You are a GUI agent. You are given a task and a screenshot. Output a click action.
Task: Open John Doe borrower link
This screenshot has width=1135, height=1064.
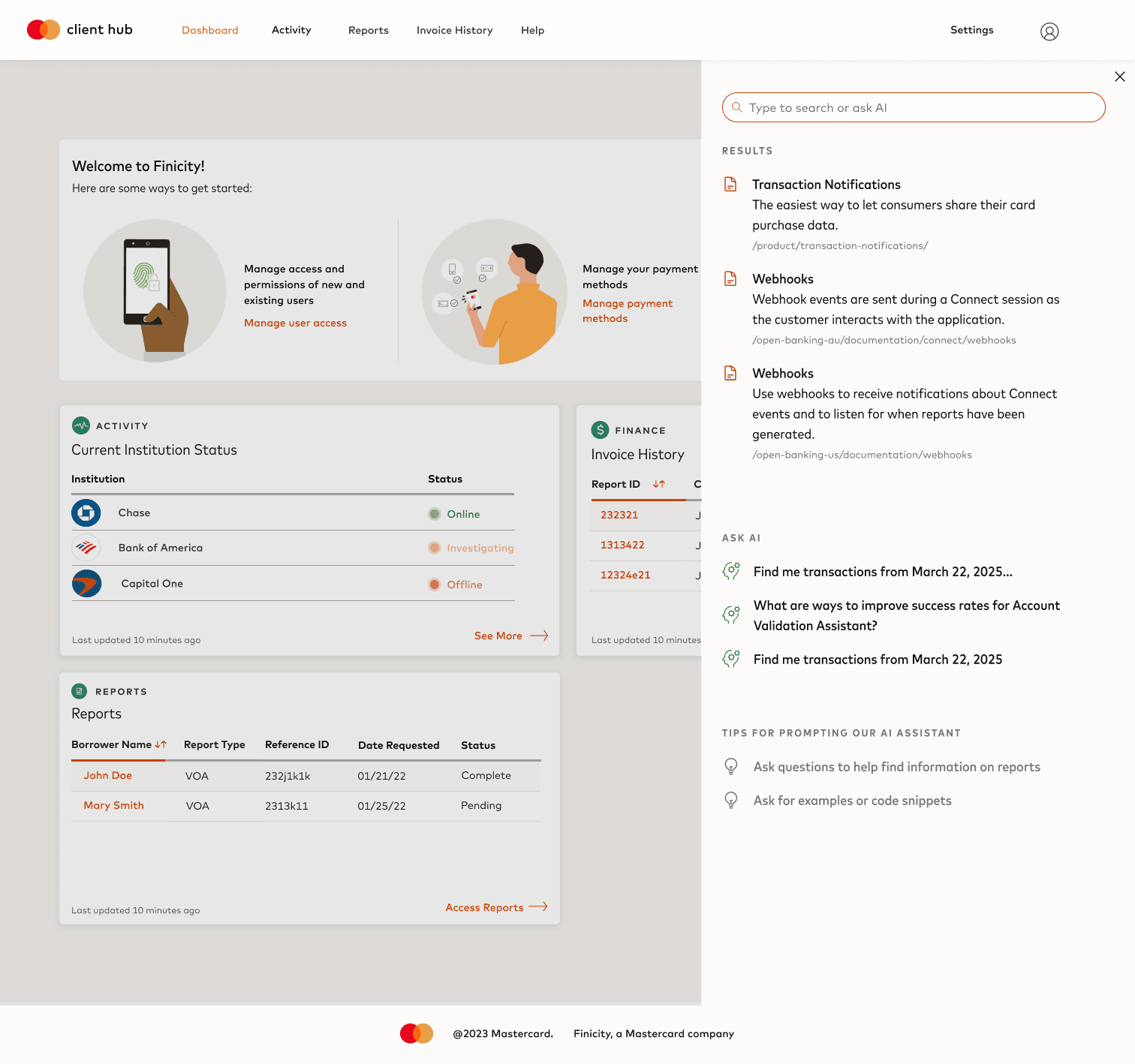108,775
